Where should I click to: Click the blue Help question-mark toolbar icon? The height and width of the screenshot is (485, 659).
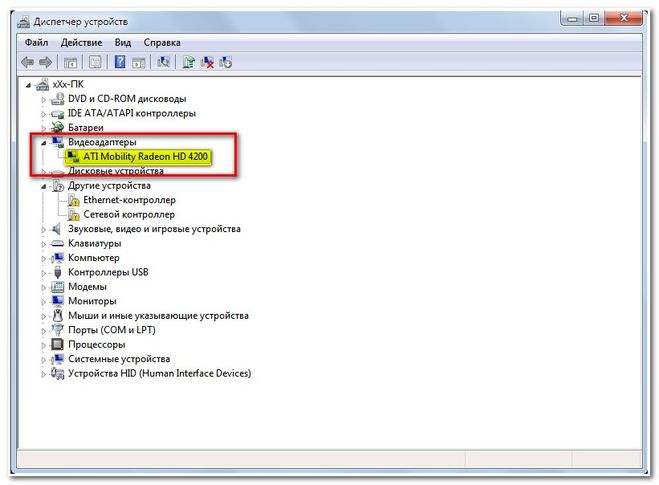(120, 62)
